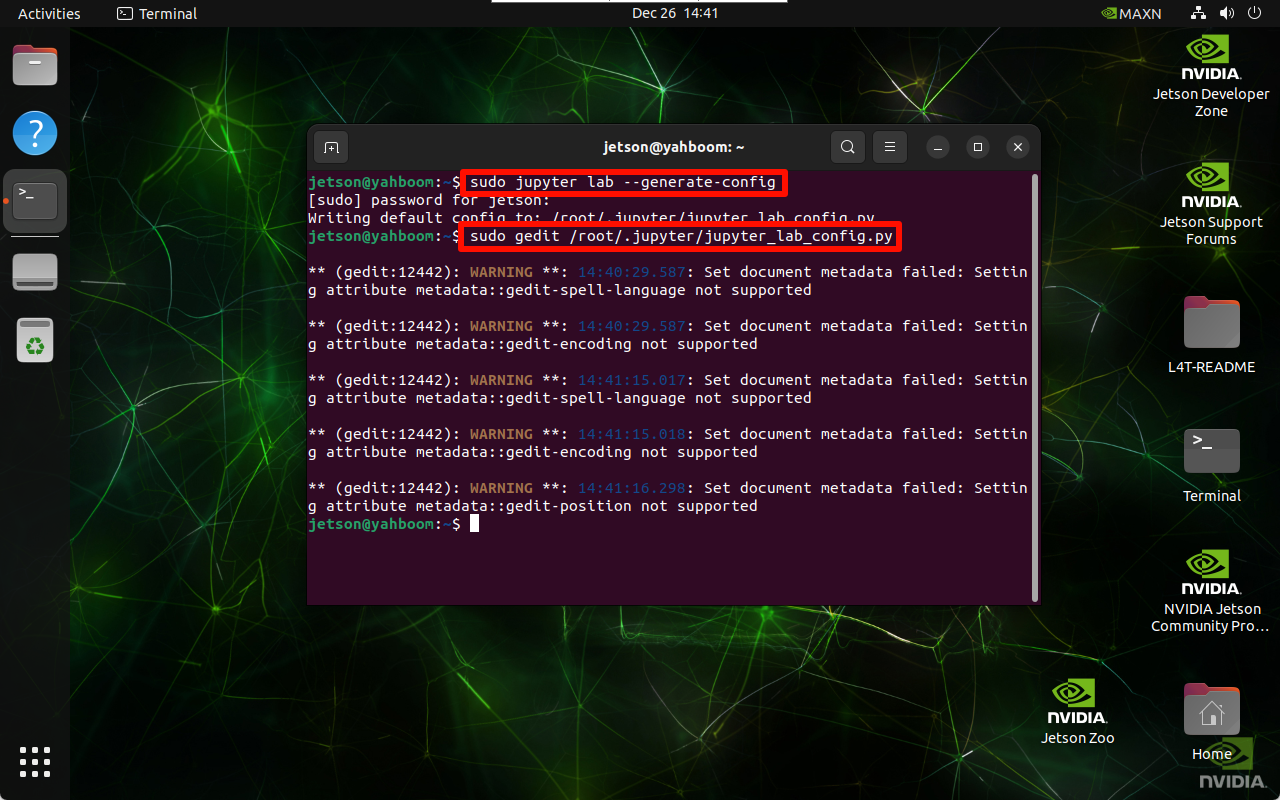Open the Jetson Developer Zone shortcut

click(1211, 76)
